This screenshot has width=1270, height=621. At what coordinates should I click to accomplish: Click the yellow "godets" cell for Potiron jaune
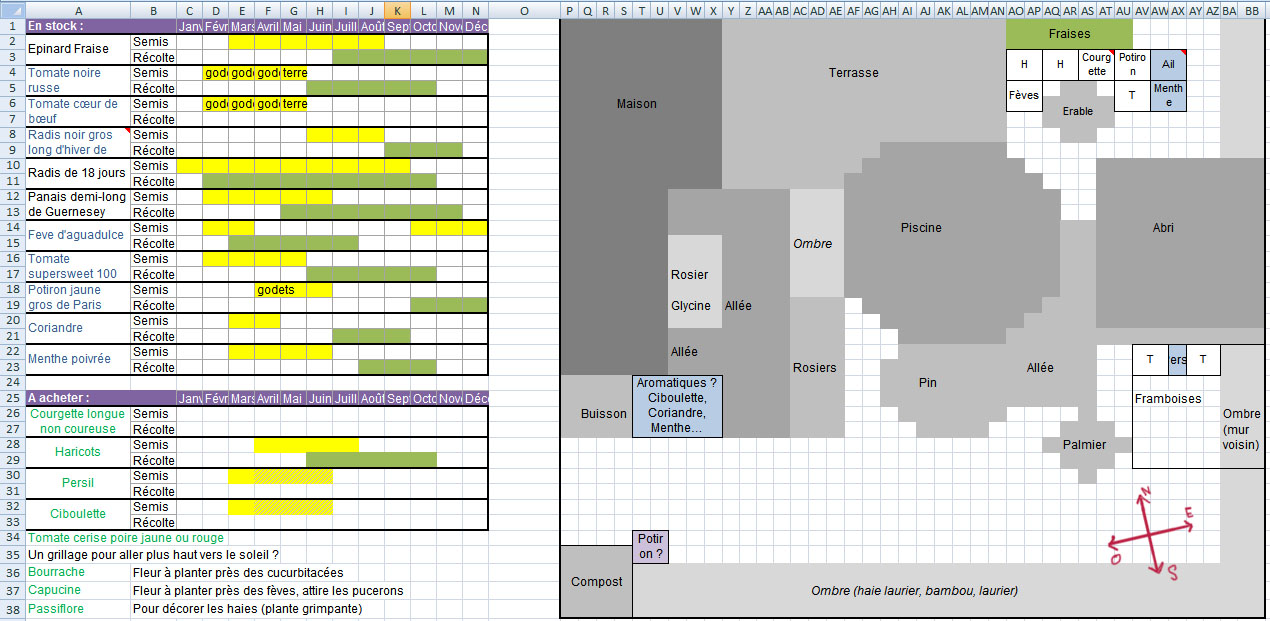(280, 290)
